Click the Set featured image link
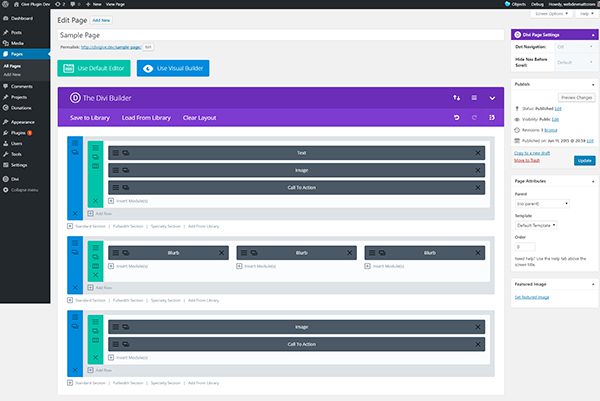Image resolution: width=600 pixels, height=401 pixels. point(531,297)
